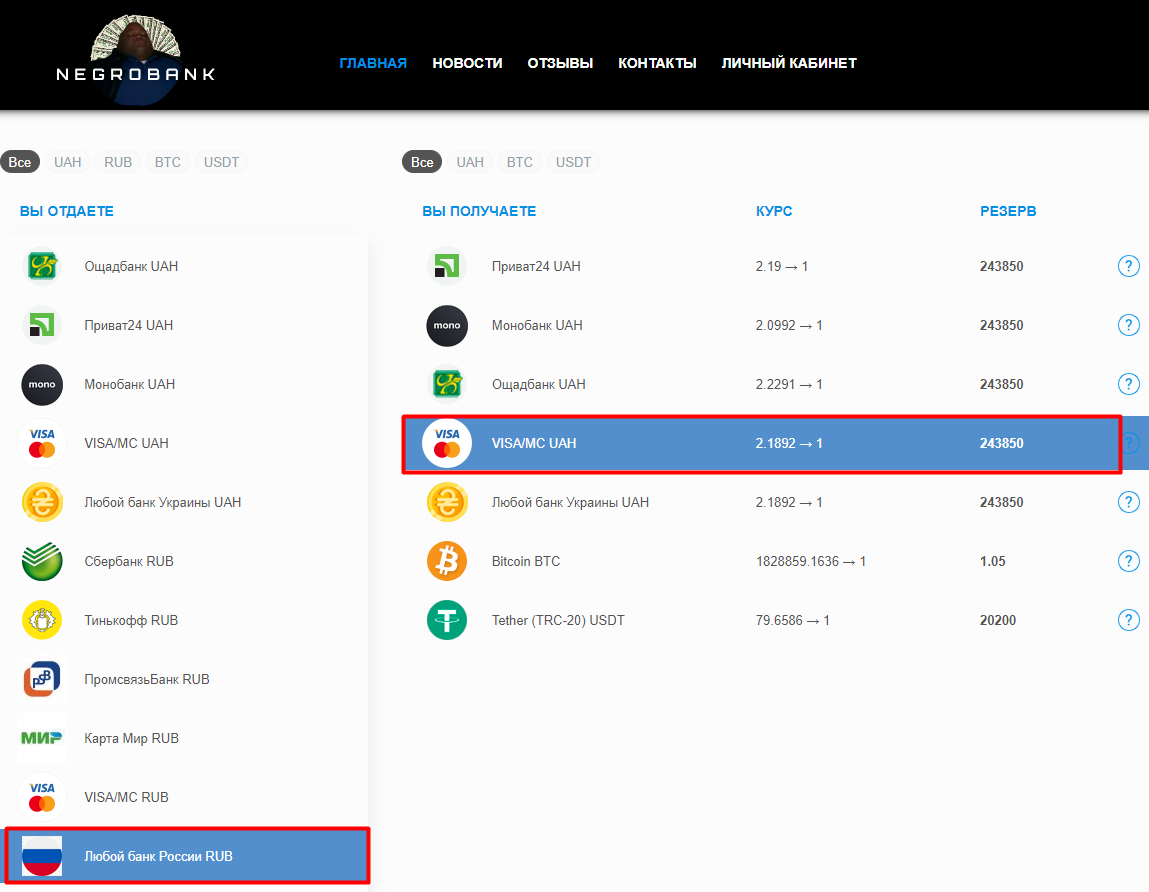1149x892 pixels.
Task: Click the РЕЗЕРВ column header
Action: point(1008,211)
